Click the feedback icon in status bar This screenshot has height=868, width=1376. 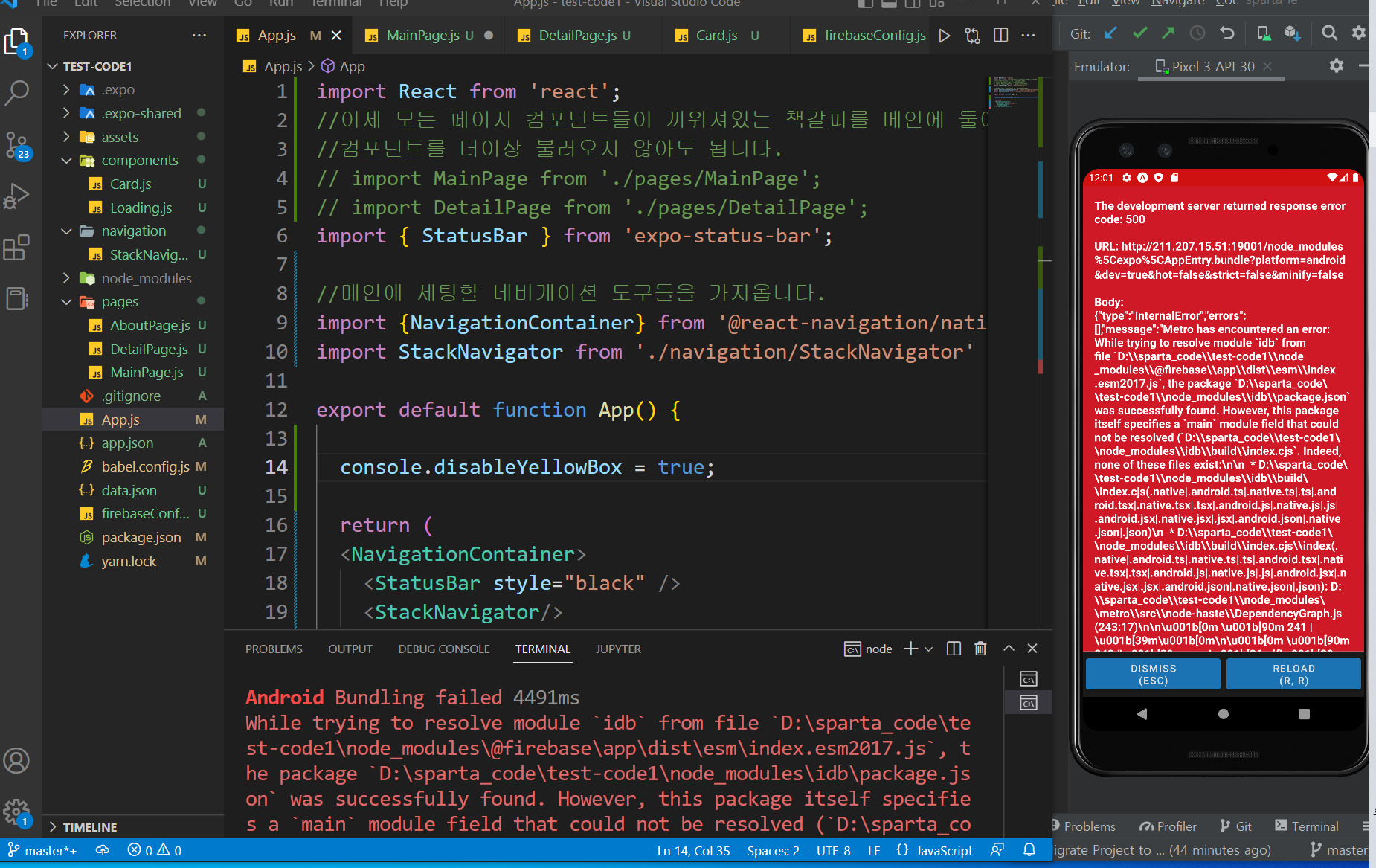point(997,850)
